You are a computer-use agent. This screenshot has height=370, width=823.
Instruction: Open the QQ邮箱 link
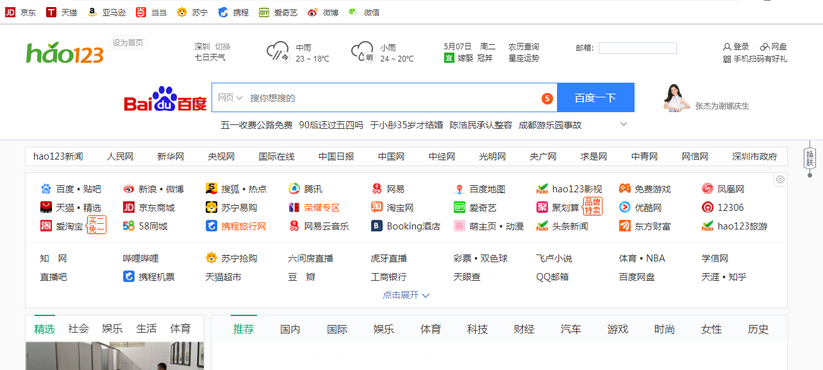click(x=552, y=277)
